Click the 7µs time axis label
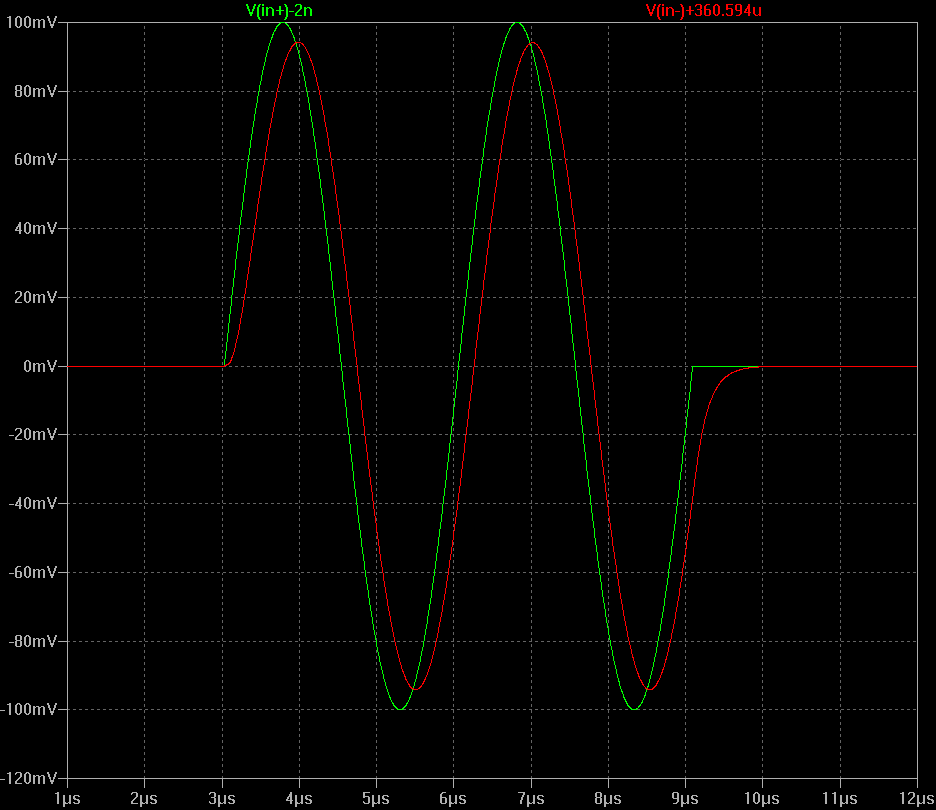This screenshot has height=810, width=936. coord(531,799)
